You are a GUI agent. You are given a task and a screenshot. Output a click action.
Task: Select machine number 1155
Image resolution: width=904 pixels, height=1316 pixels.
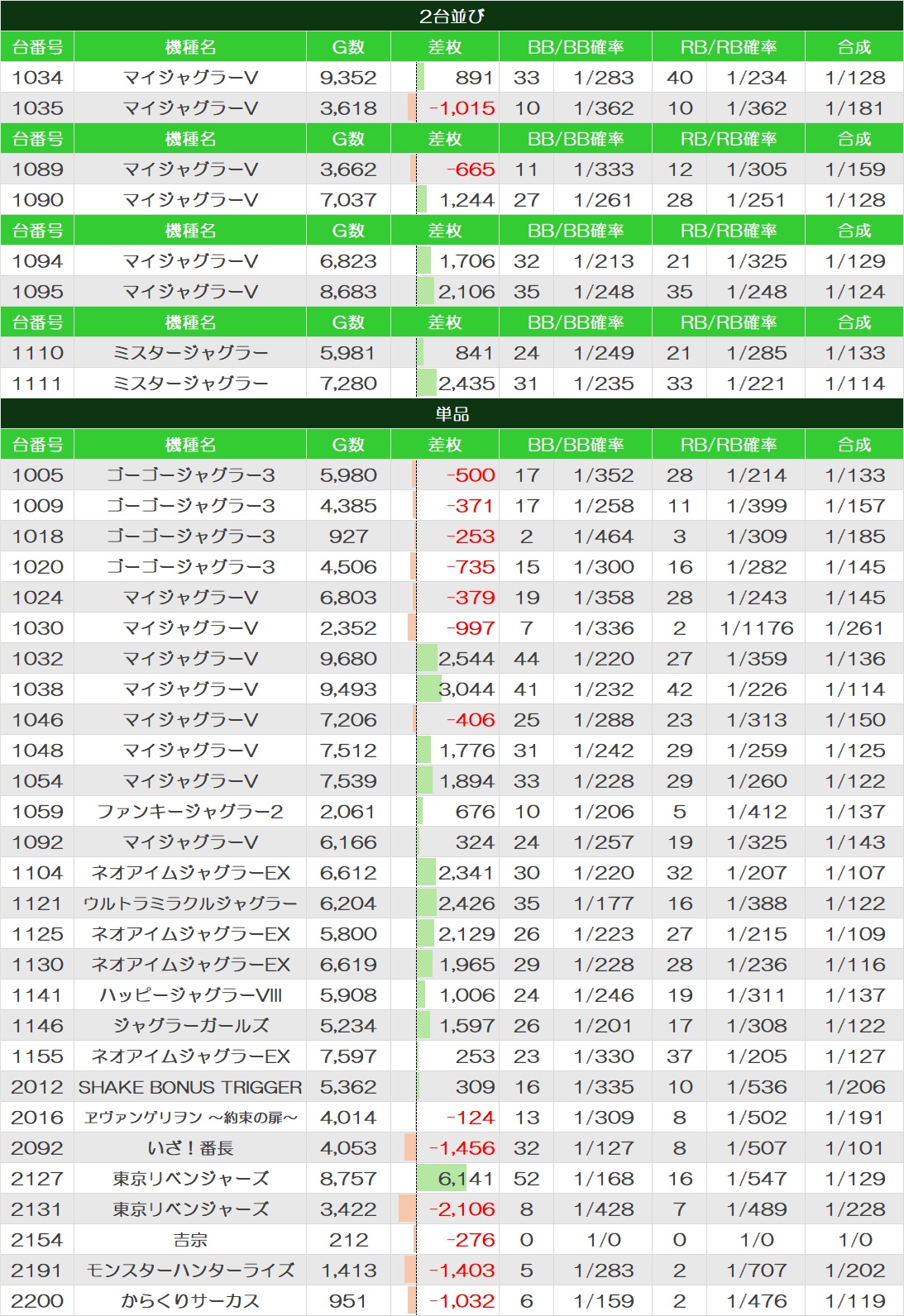point(37,1056)
